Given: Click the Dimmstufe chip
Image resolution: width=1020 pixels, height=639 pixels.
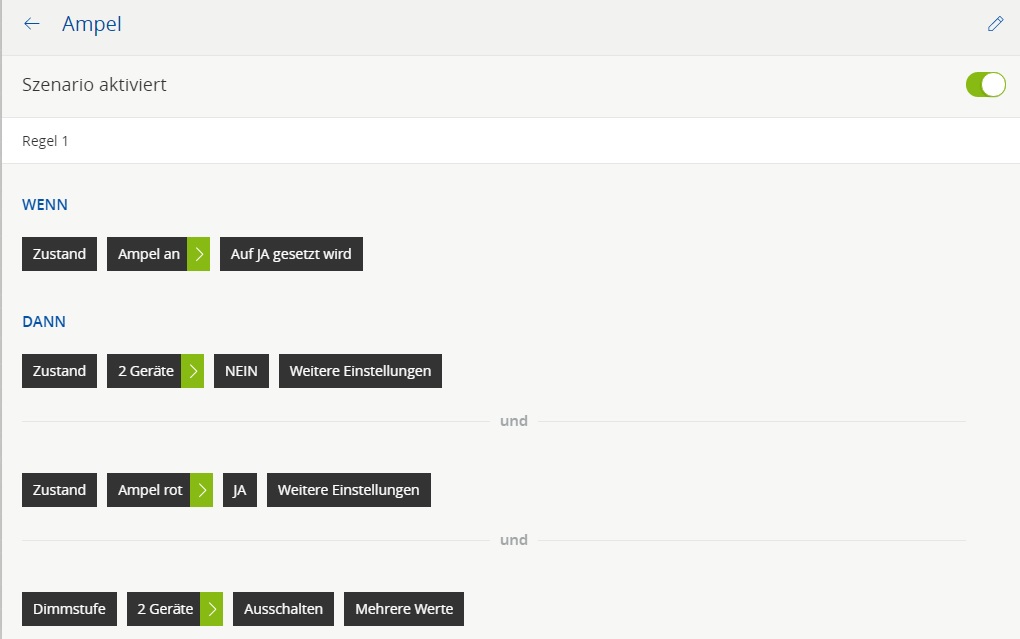Looking at the screenshot, I should pyautogui.click(x=69, y=608).
